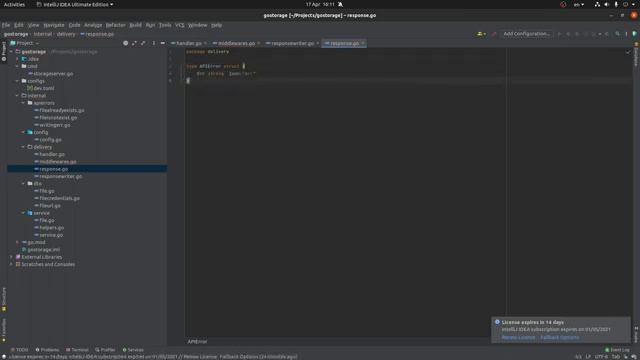Open the keyboard language indicator dropdown

[x=579, y=4]
